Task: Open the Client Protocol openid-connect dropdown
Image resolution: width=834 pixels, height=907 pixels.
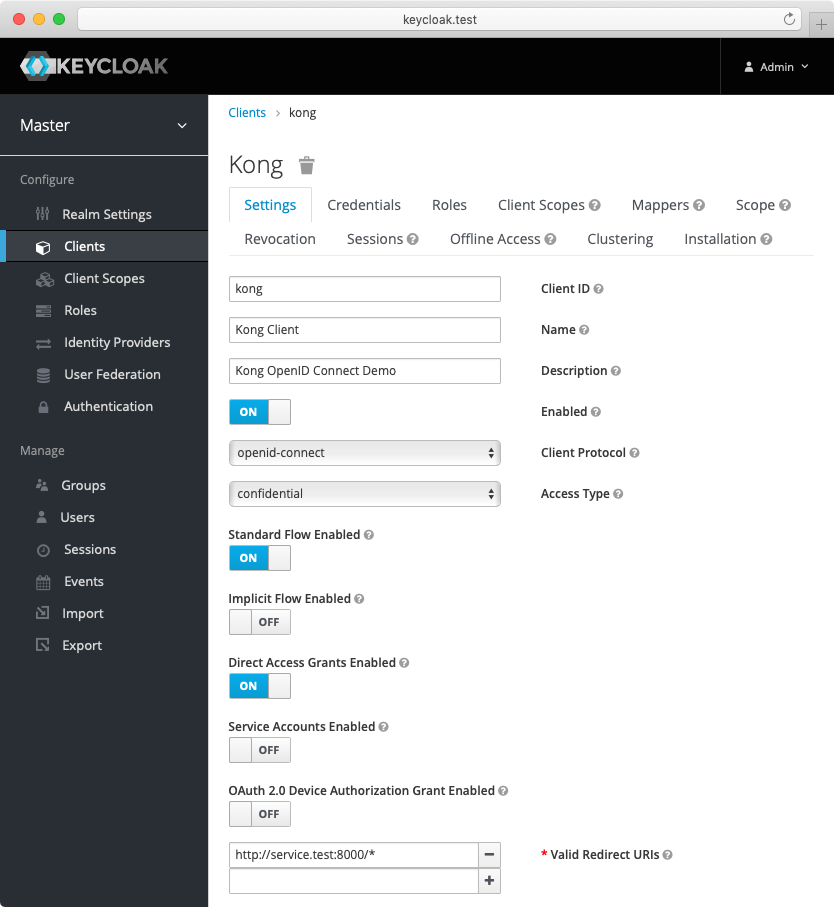Action: [365, 453]
